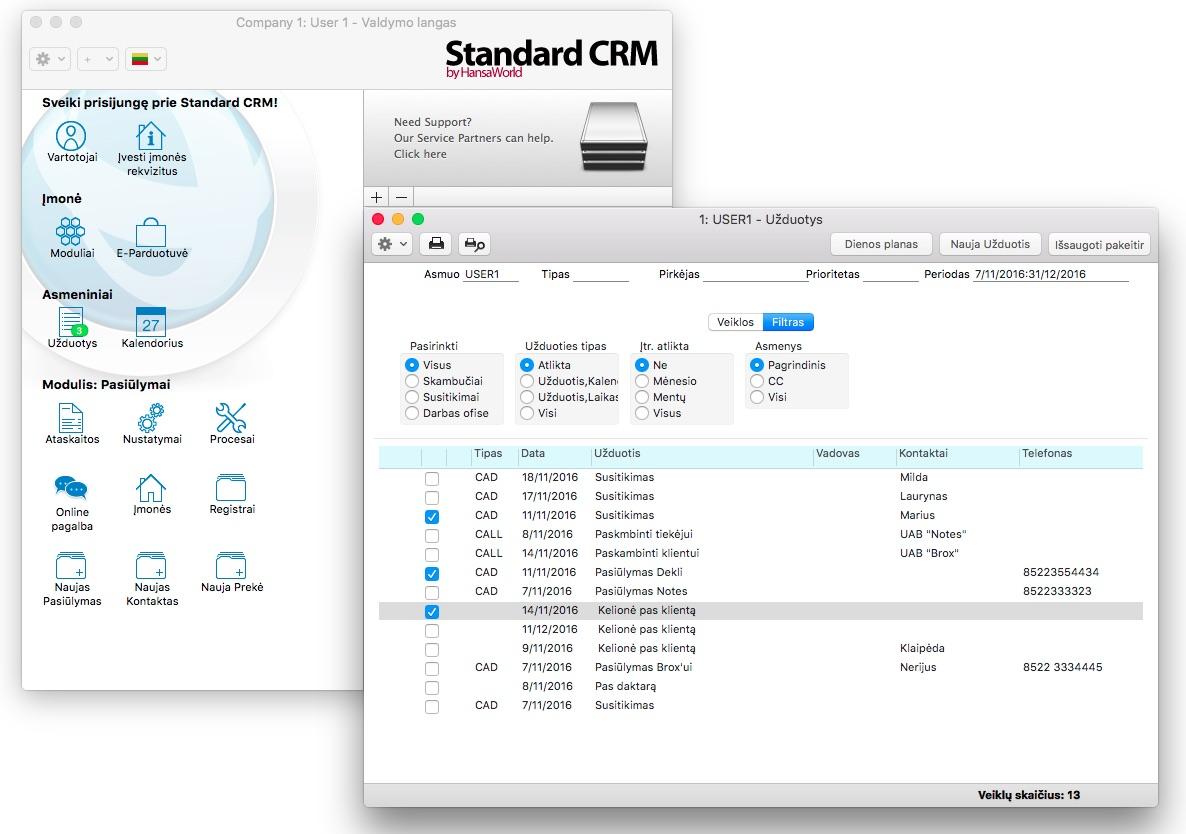Open the Ataskaitos reports icon
This screenshot has height=834, width=1186.
(x=71, y=417)
